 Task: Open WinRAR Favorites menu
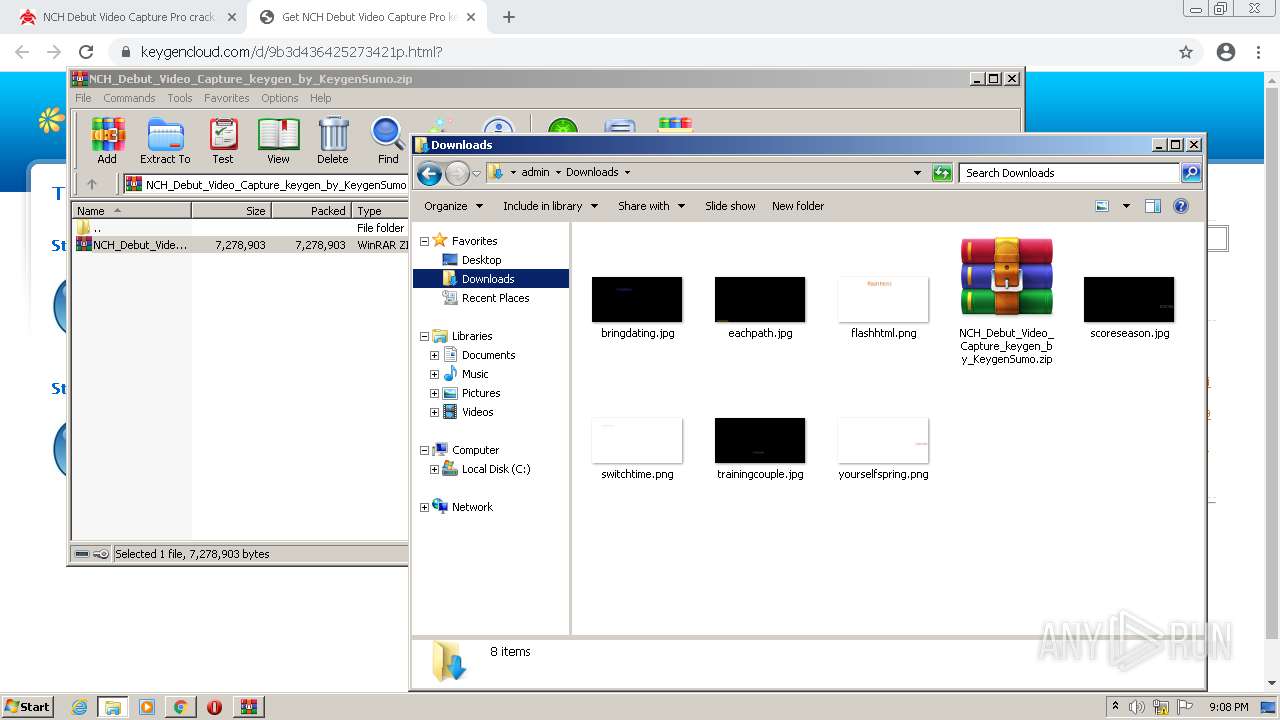[x=227, y=98]
